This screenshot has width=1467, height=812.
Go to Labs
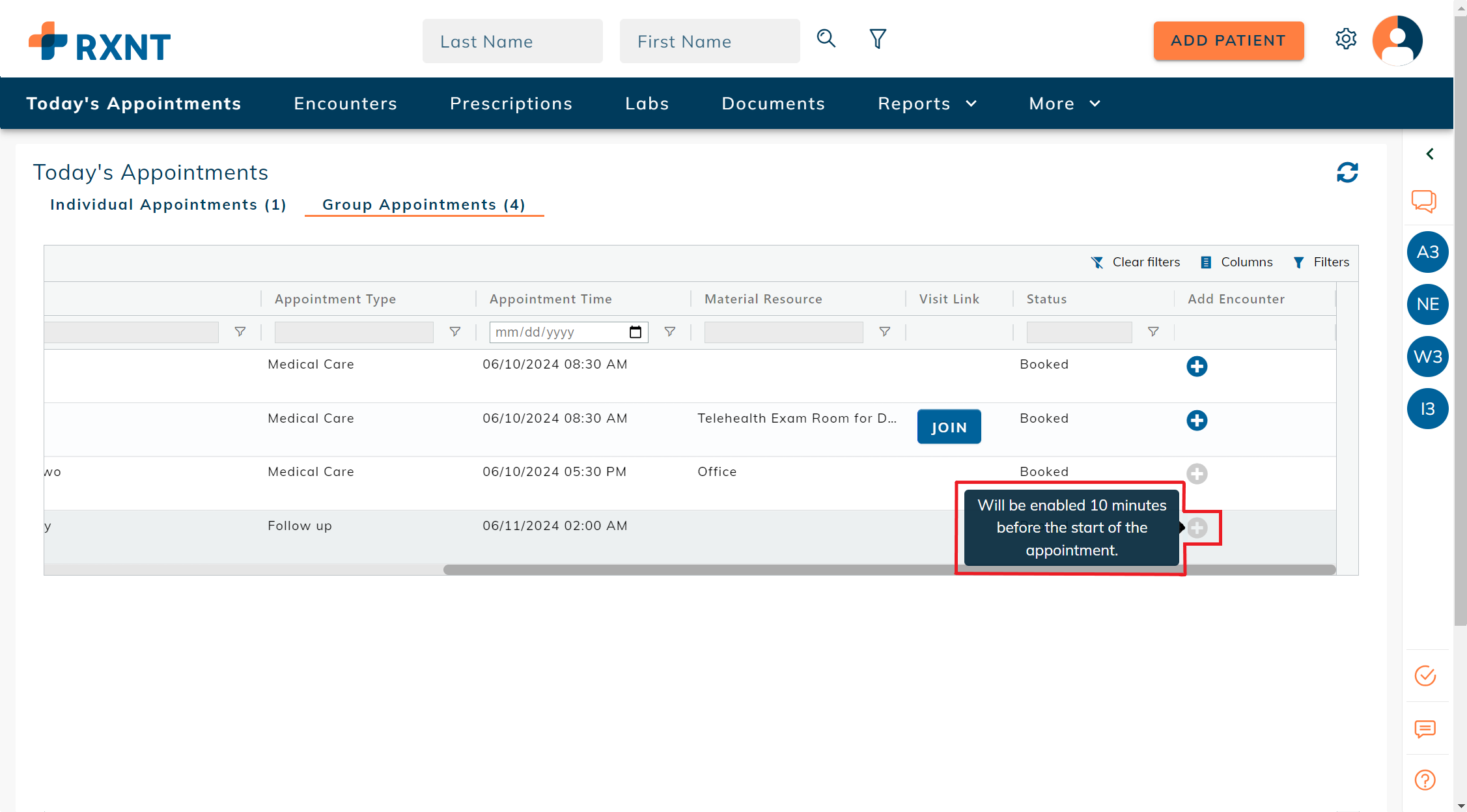[647, 104]
